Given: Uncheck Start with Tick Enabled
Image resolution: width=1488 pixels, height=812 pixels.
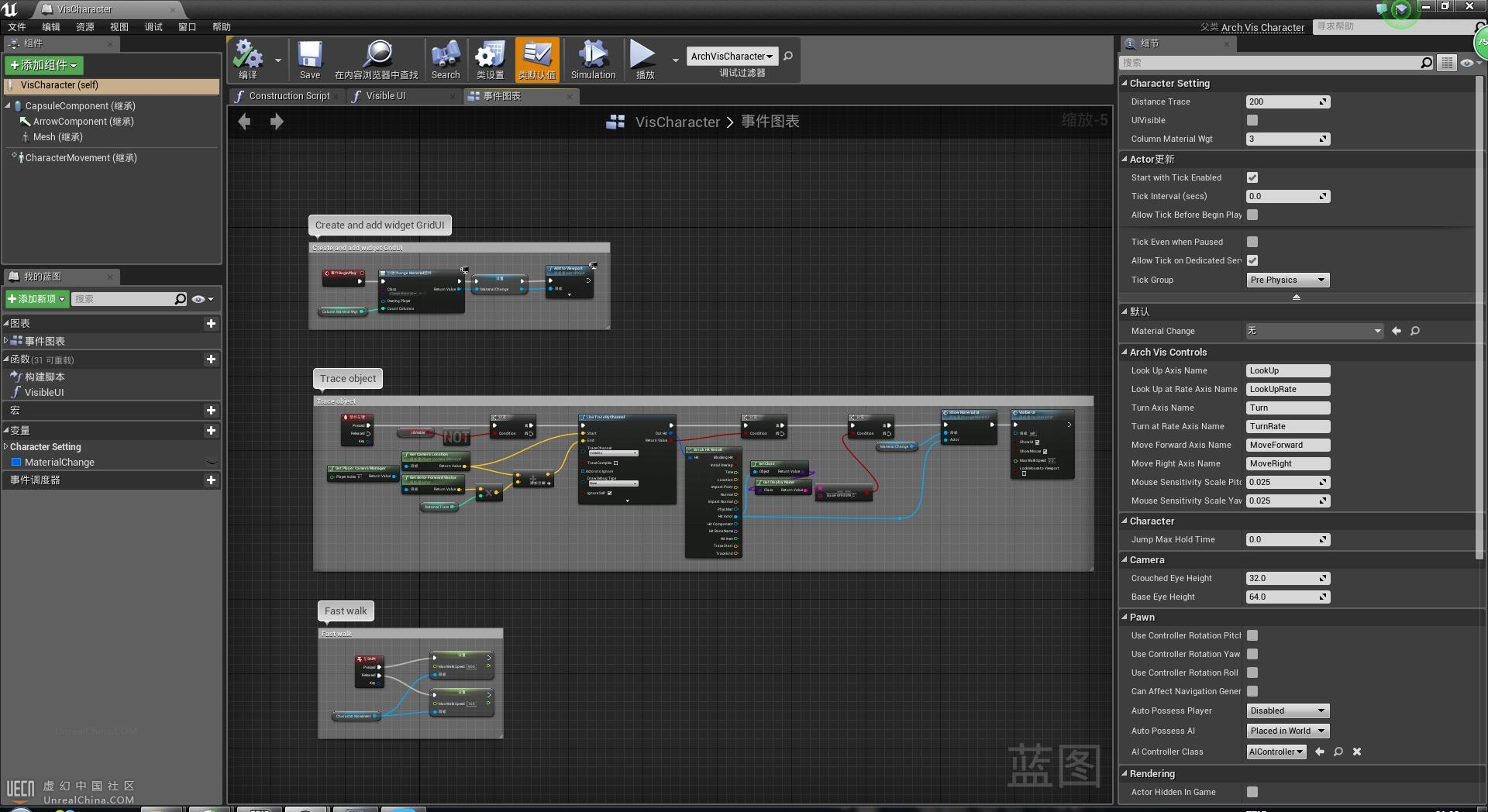Looking at the screenshot, I should pyautogui.click(x=1252, y=177).
